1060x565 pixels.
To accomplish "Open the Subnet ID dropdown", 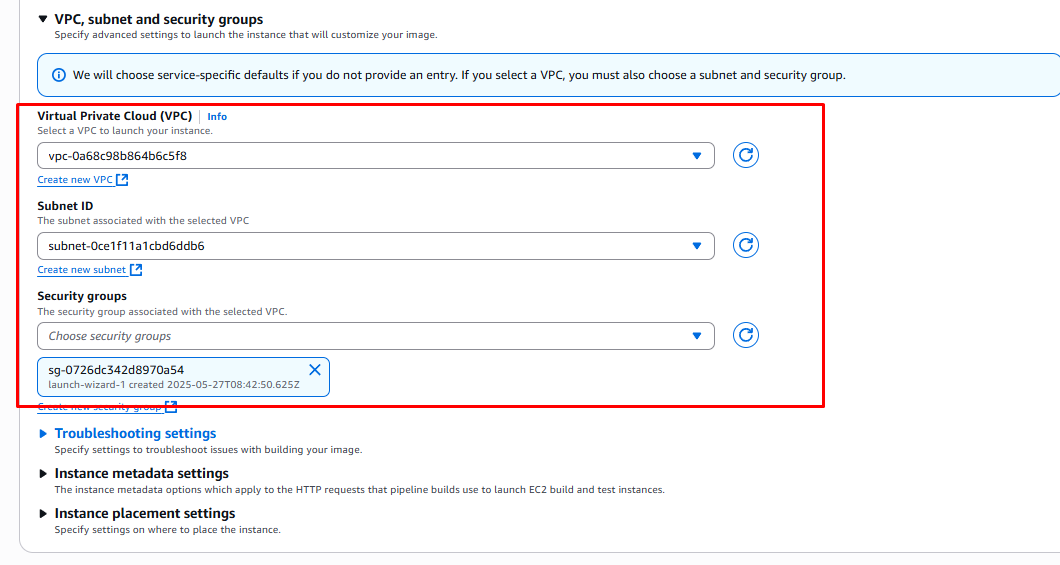I will pos(375,246).
